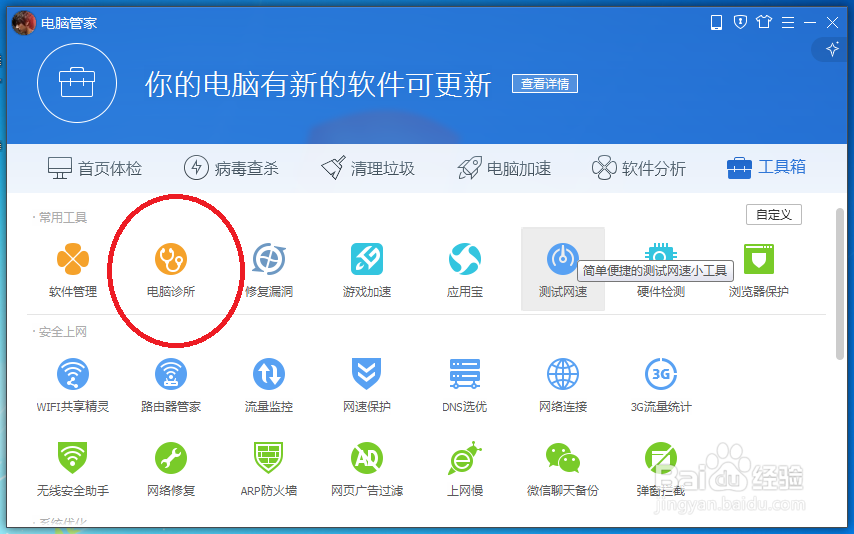Image resolution: width=854 pixels, height=534 pixels.
Task: Open 微信聊天备份 WeChat backup tool
Action: click(563, 469)
